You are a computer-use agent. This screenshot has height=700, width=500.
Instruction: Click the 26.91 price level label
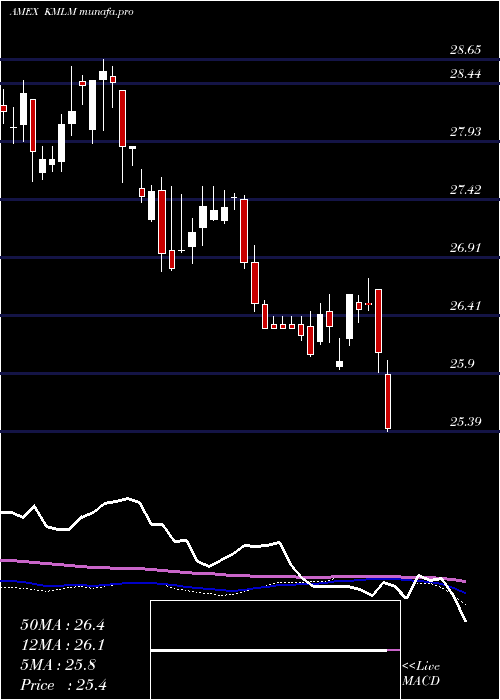click(466, 248)
